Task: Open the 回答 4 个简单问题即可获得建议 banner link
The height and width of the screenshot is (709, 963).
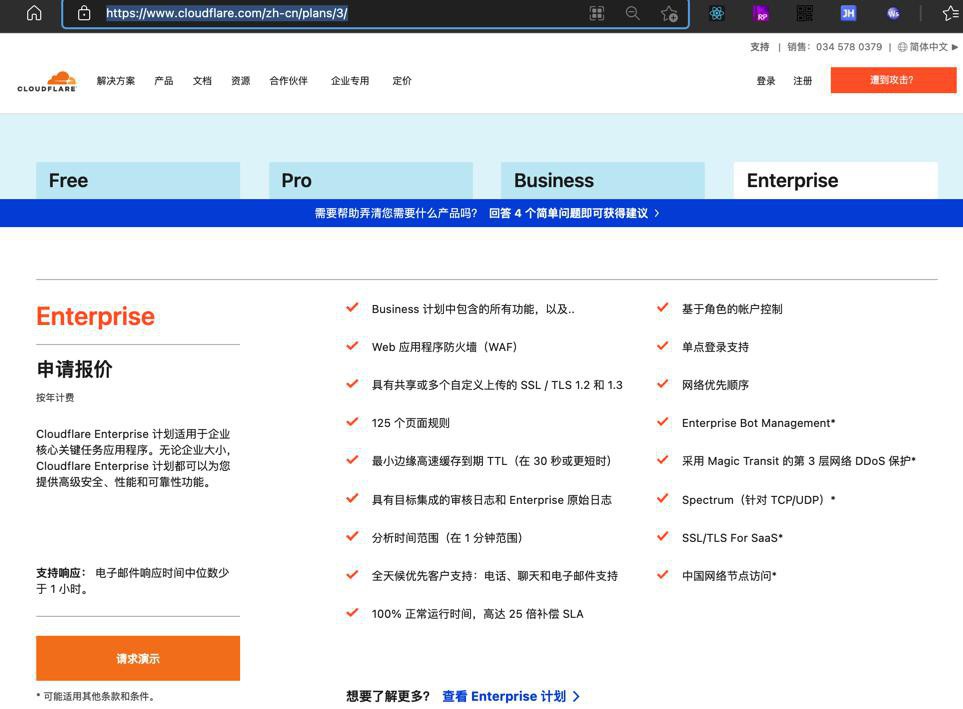Action: coord(574,213)
